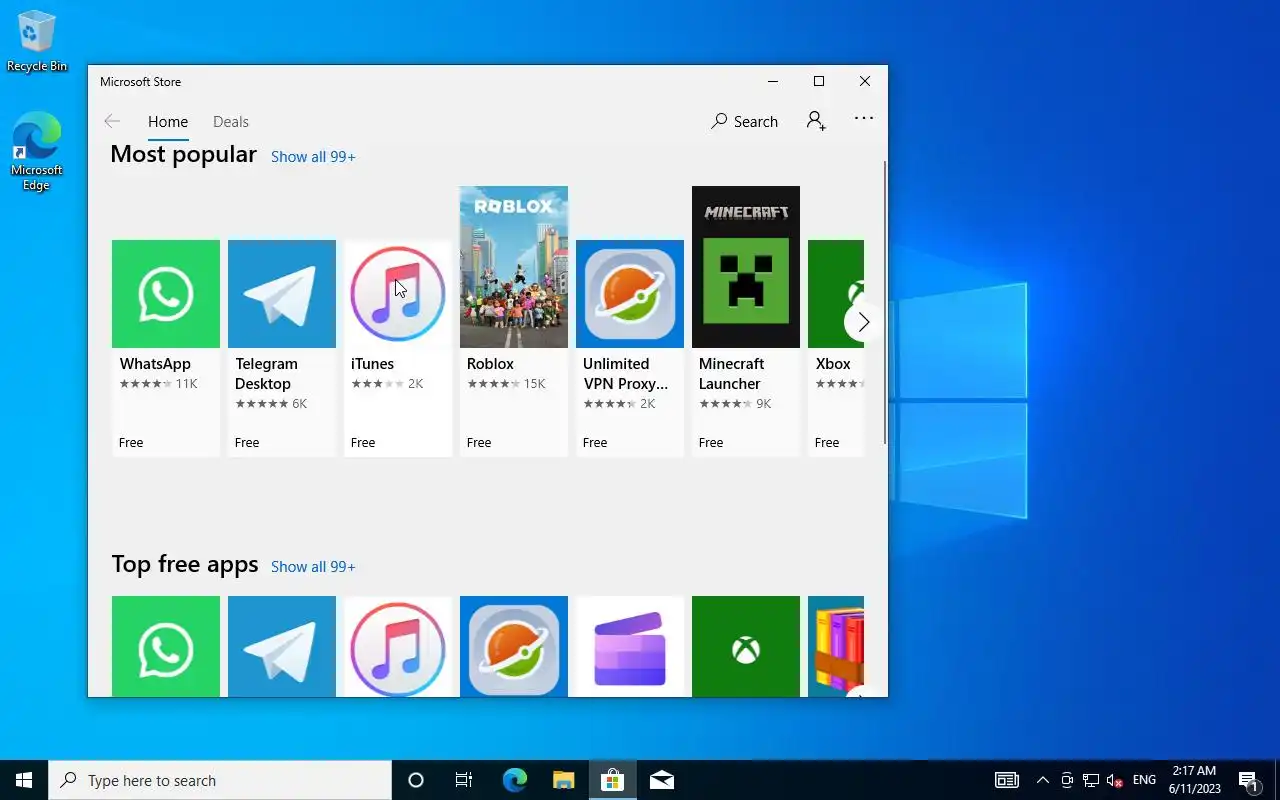The width and height of the screenshot is (1280, 800).
Task: Open VPN Proxy icon in Top free apps
Action: (x=514, y=646)
